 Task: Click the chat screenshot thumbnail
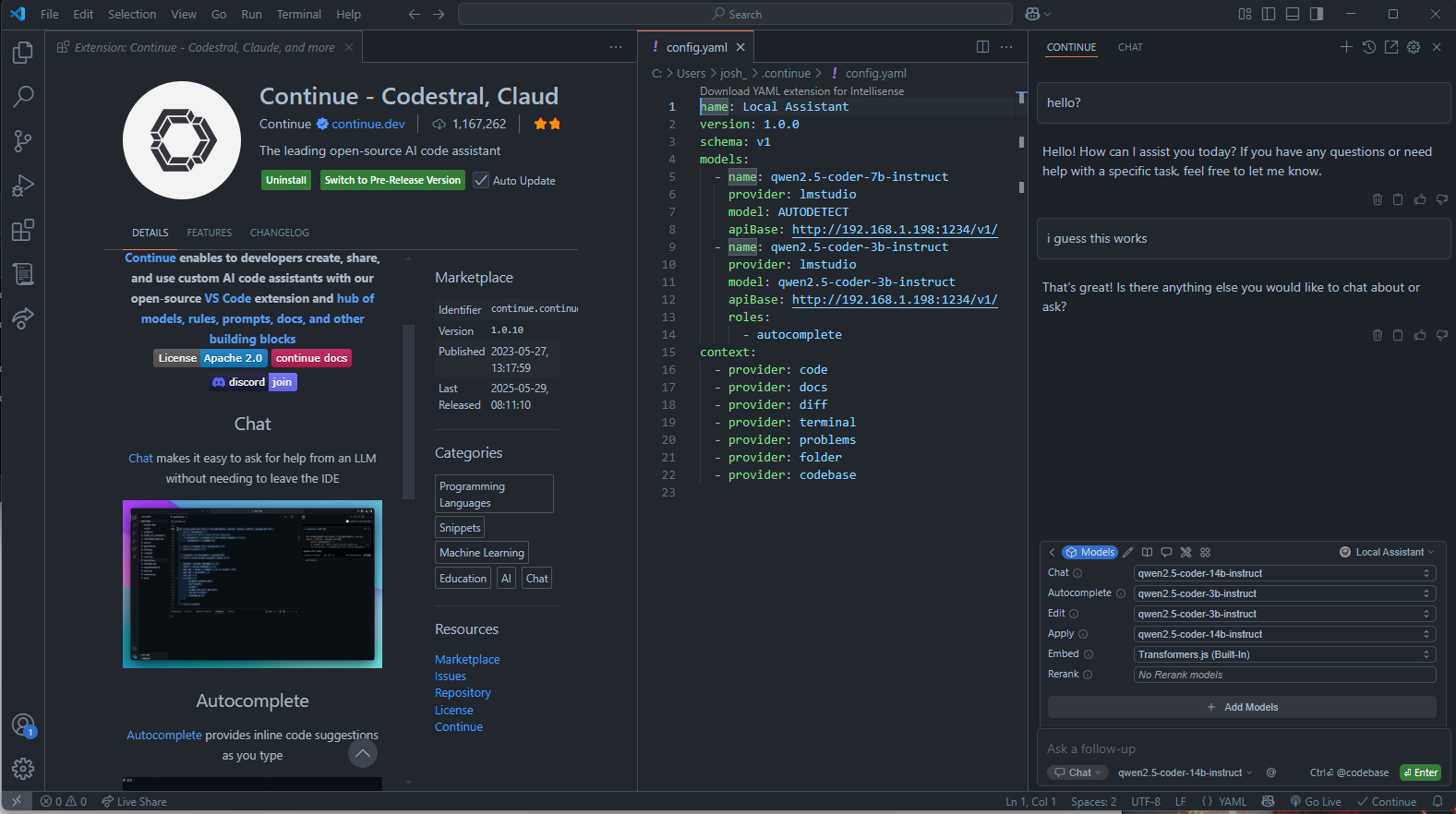pos(252,584)
